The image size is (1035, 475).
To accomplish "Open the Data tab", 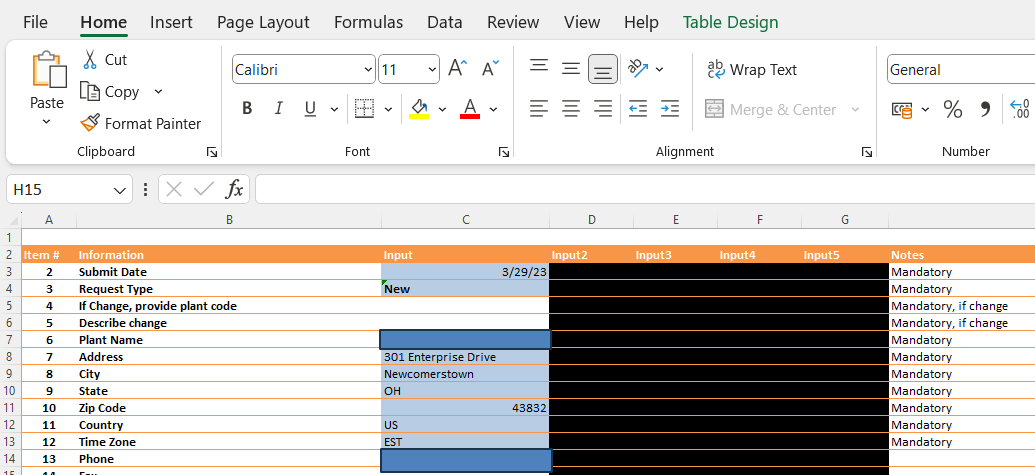I will (444, 22).
